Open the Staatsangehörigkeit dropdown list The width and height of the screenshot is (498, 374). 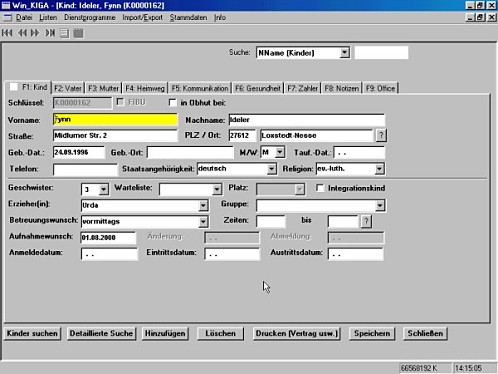[x=271, y=169]
